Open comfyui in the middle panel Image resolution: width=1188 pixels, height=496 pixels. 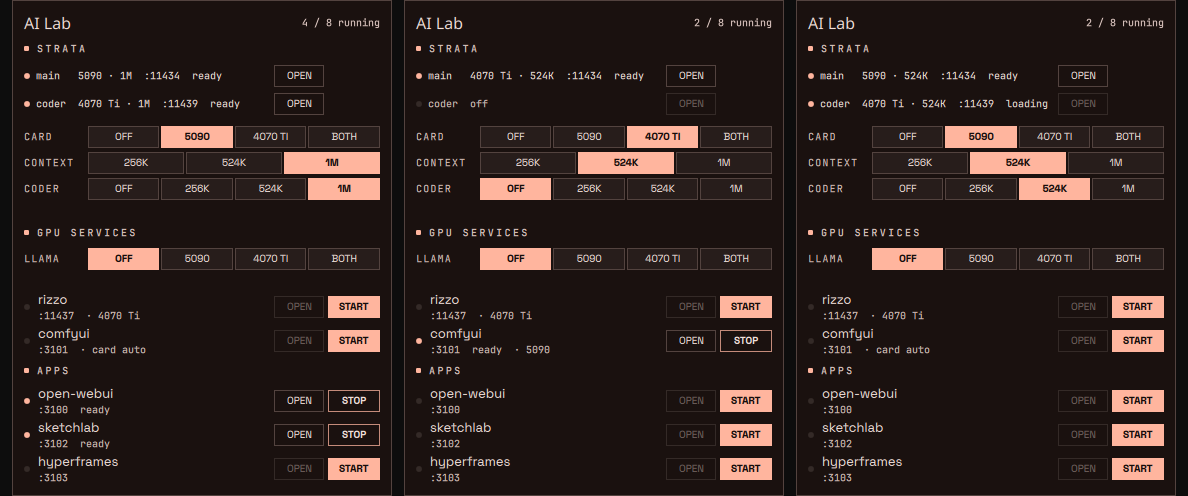pyautogui.click(x=691, y=341)
